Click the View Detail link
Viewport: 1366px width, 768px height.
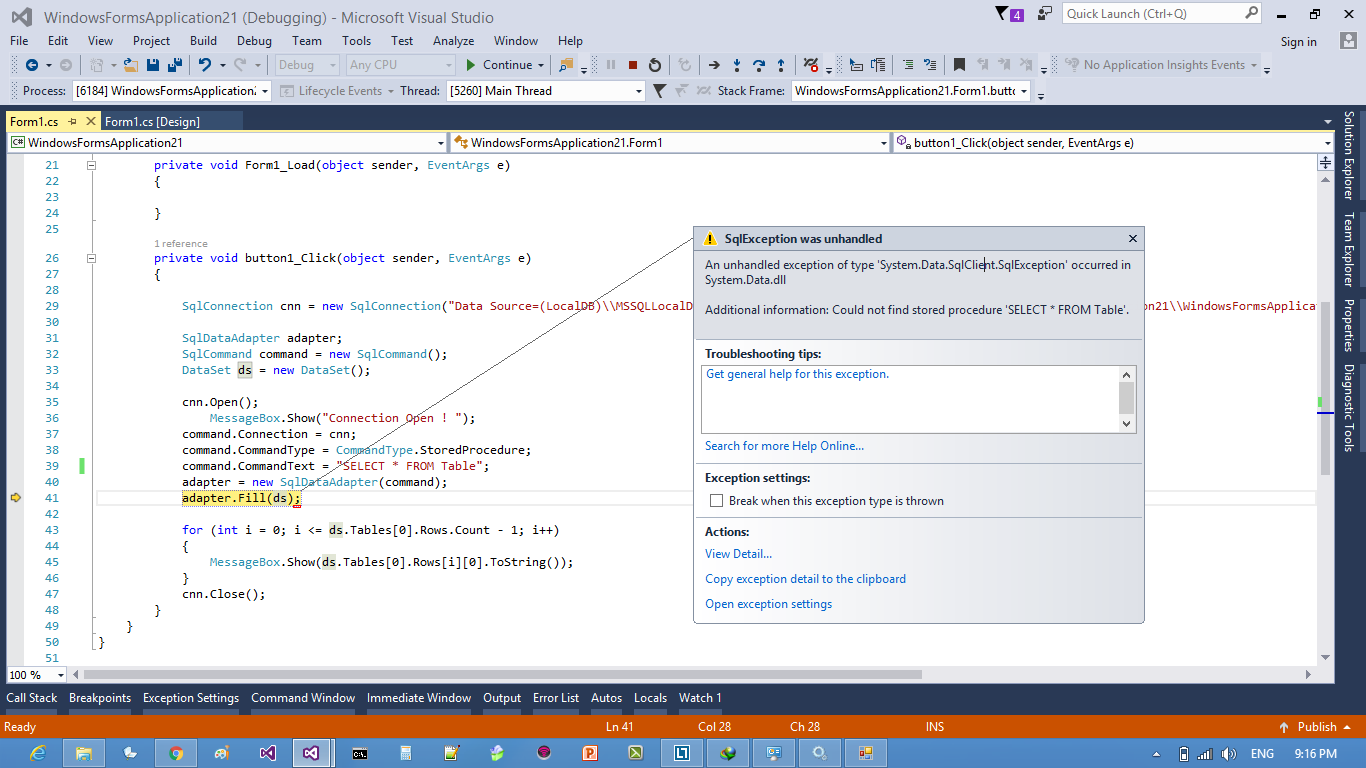tap(738, 554)
